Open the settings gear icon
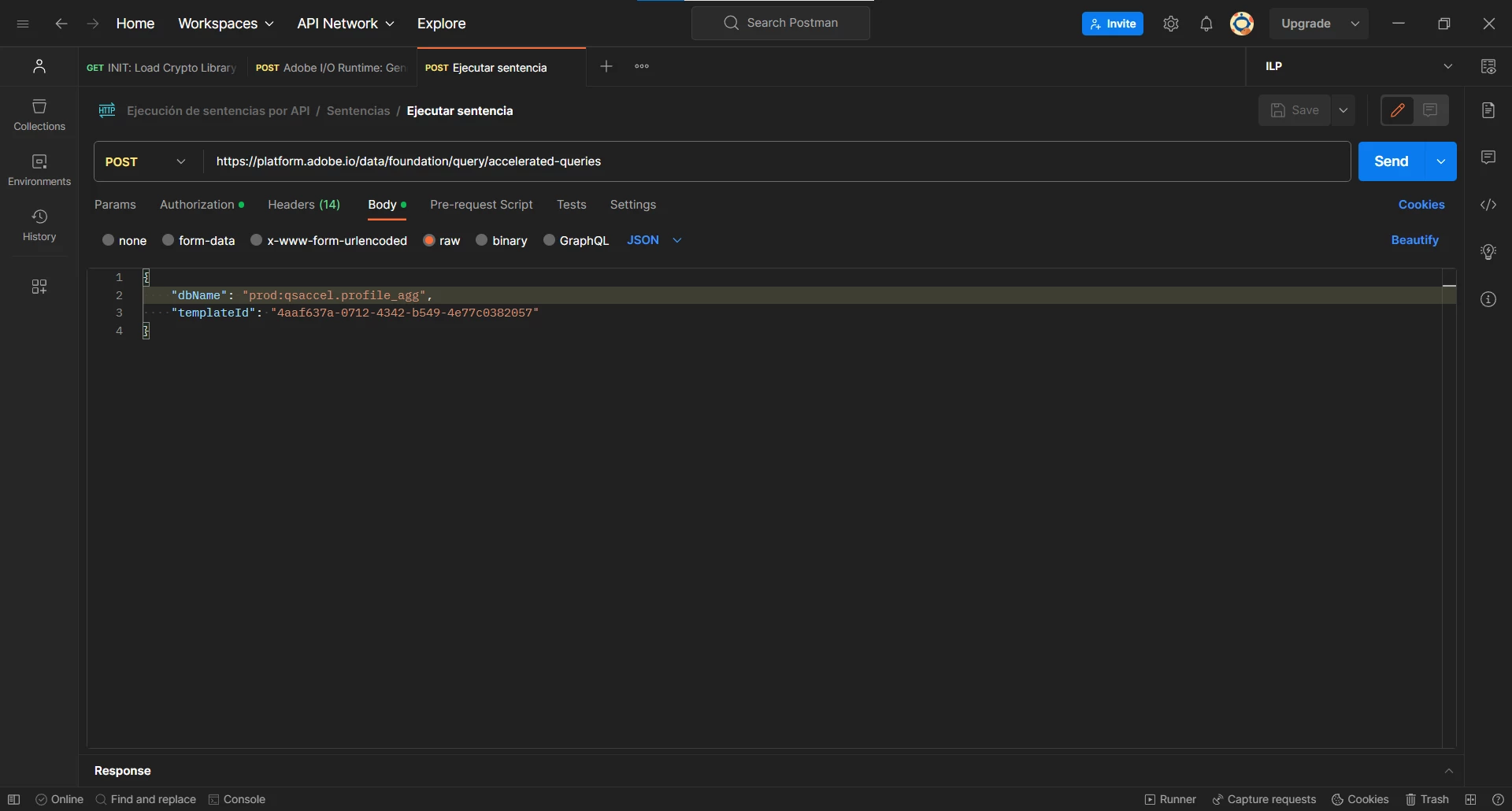Image resolution: width=1512 pixels, height=811 pixels. click(1171, 24)
